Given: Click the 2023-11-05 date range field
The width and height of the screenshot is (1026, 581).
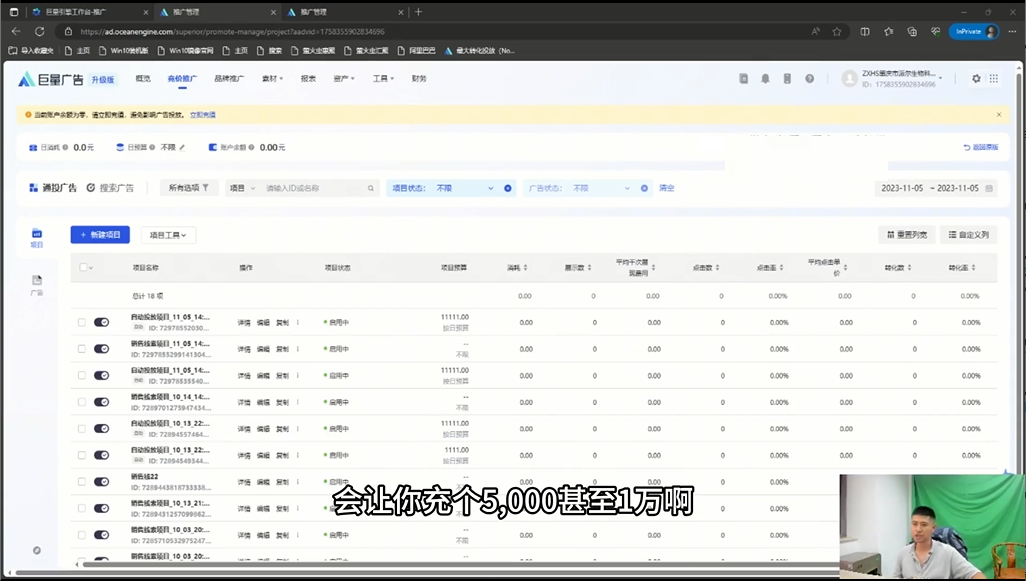Looking at the screenshot, I should point(936,188).
